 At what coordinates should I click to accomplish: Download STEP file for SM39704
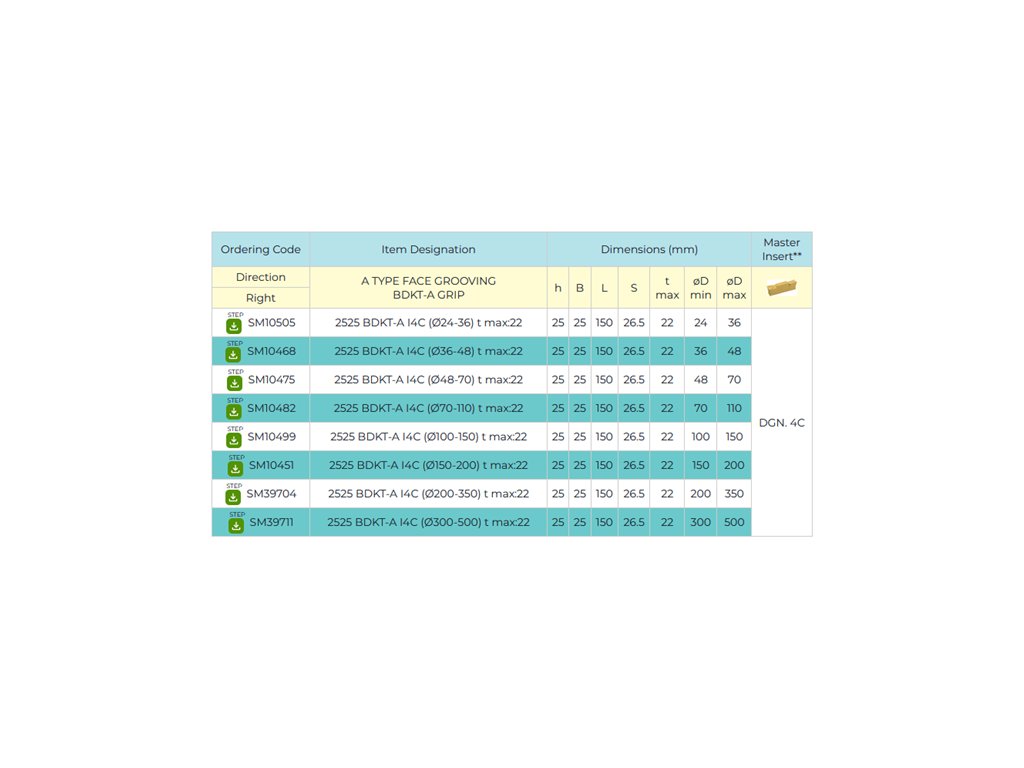coord(234,496)
